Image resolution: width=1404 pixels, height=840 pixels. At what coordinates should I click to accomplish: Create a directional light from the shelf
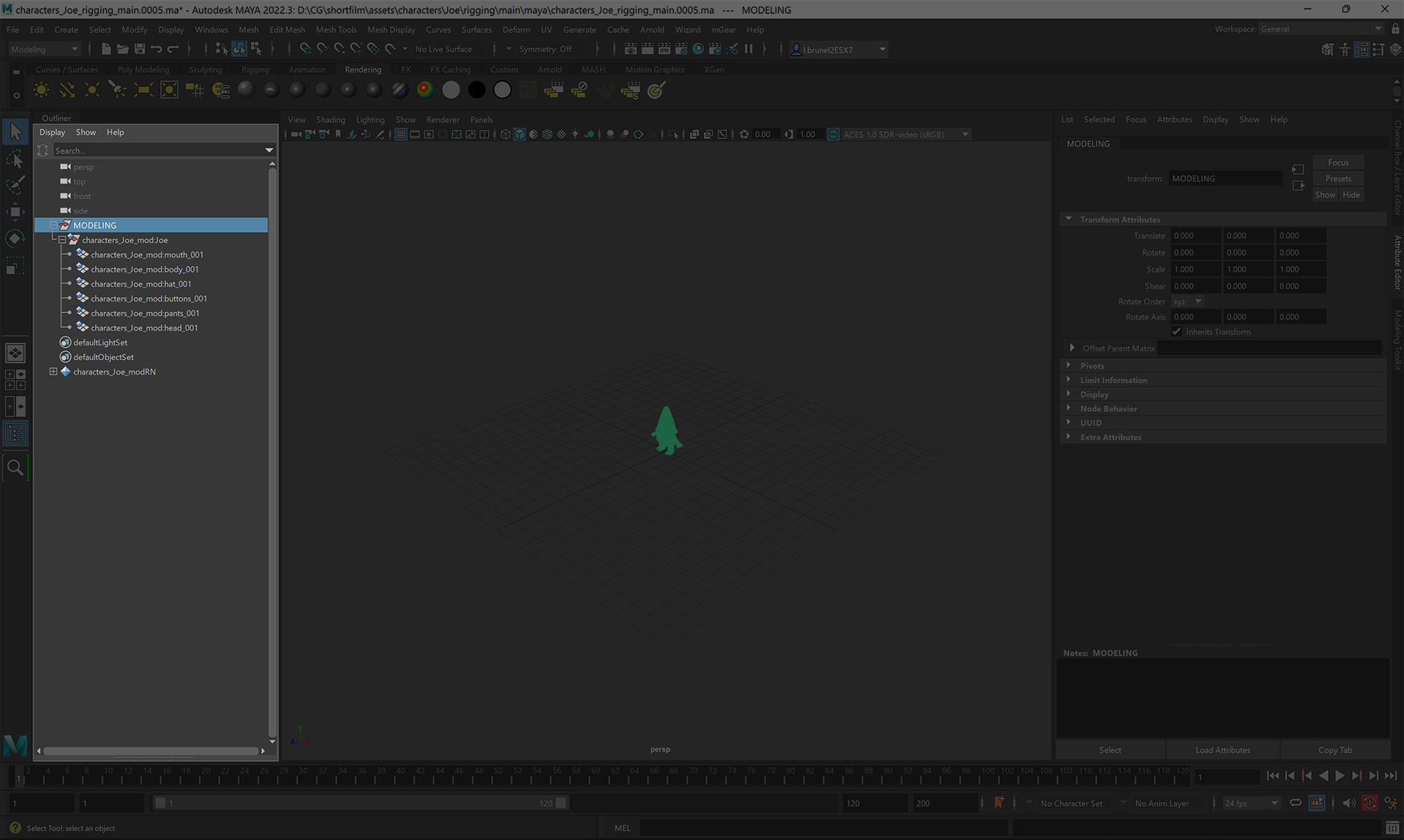(x=67, y=90)
